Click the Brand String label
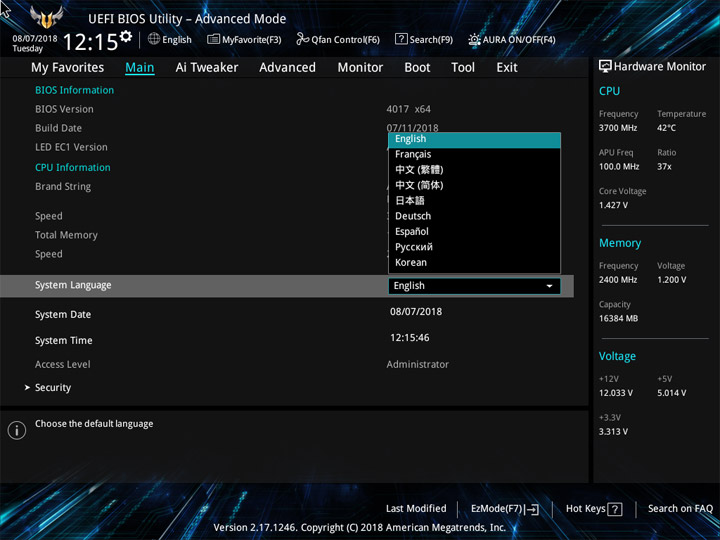The image size is (720, 540). [x=63, y=187]
